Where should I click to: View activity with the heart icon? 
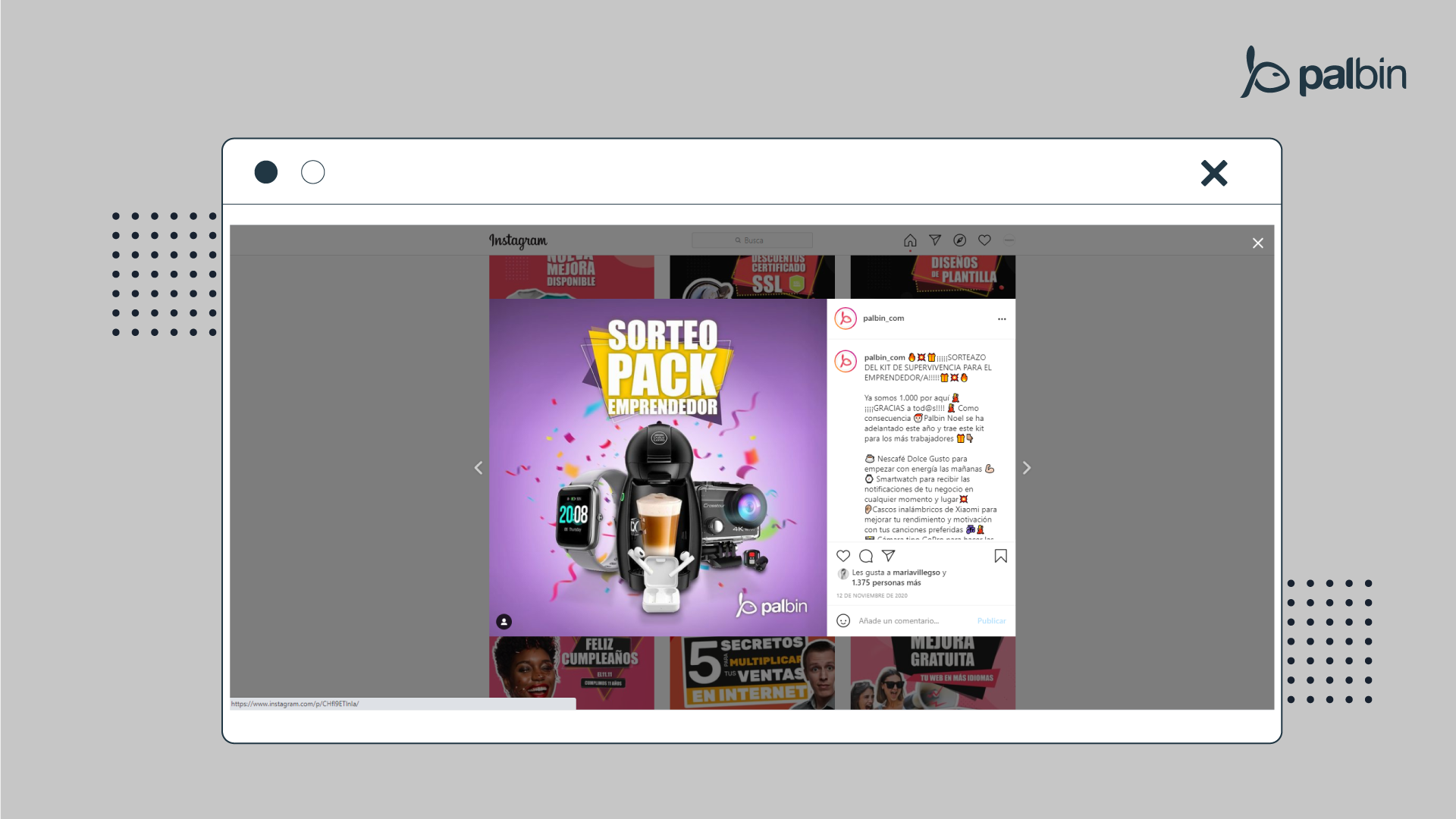(984, 240)
